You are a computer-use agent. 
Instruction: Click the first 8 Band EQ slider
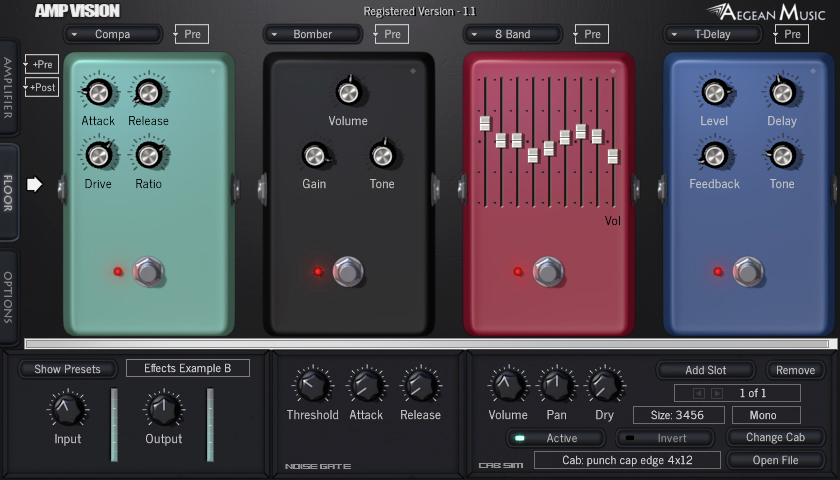(485, 142)
